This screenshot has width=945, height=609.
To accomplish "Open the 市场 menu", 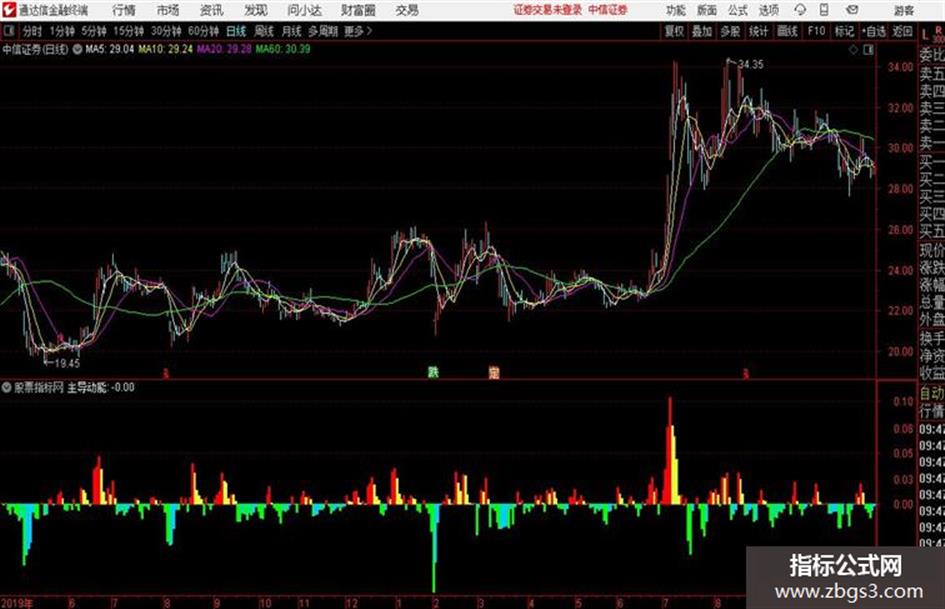I will [x=168, y=10].
